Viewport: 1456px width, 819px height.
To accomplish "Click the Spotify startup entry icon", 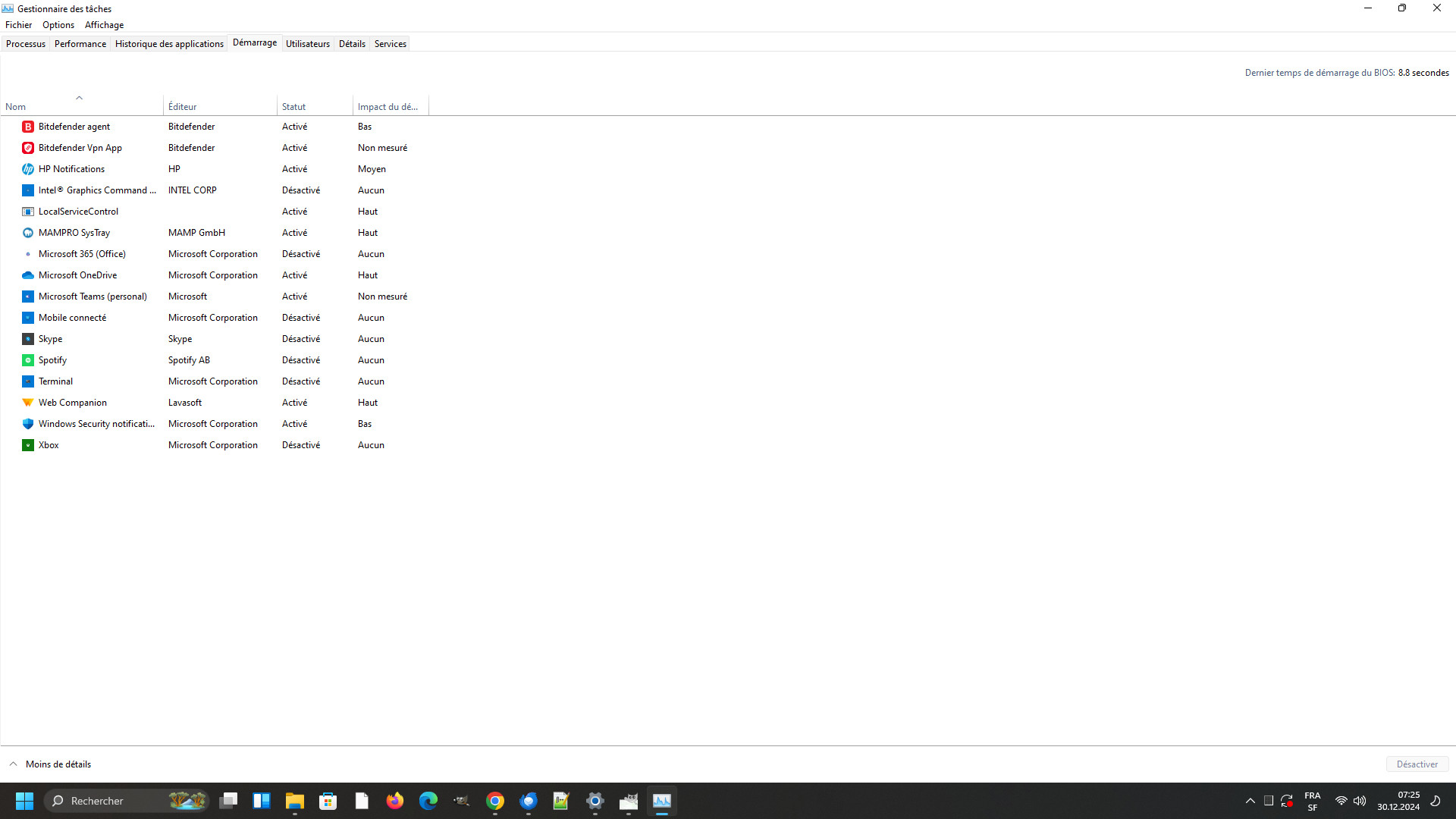I will click(x=28, y=360).
